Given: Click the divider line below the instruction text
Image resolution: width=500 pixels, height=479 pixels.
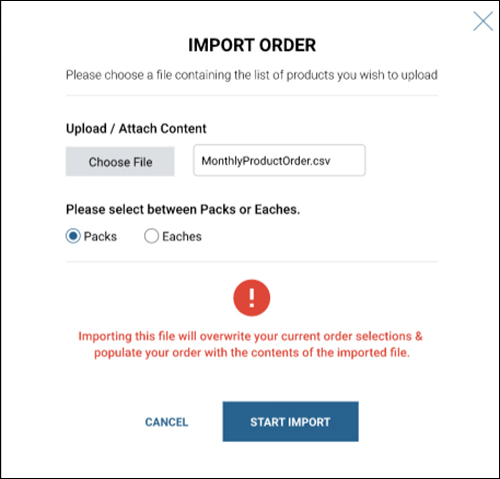Looking at the screenshot, I should pyautogui.click(x=252, y=96).
